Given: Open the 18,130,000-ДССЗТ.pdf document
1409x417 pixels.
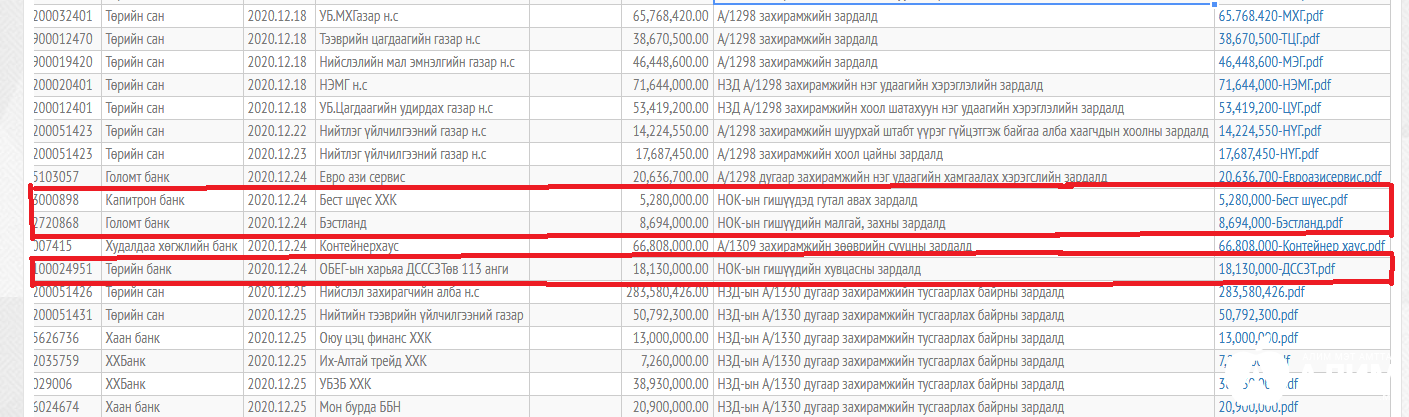Looking at the screenshot, I should click(1277, 269).
